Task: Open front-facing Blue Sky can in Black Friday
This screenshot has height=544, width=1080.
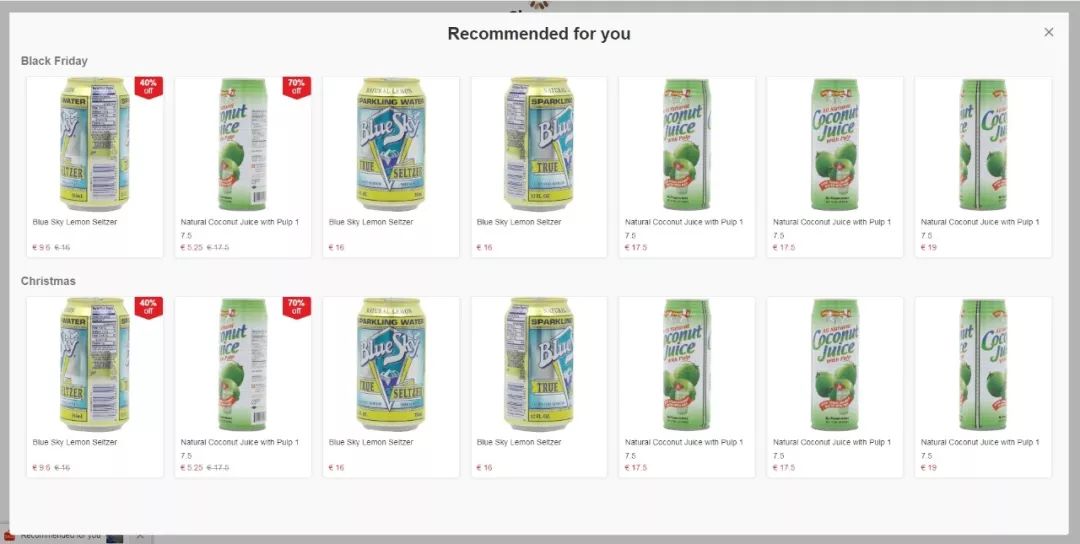Action: click(391, 144)
